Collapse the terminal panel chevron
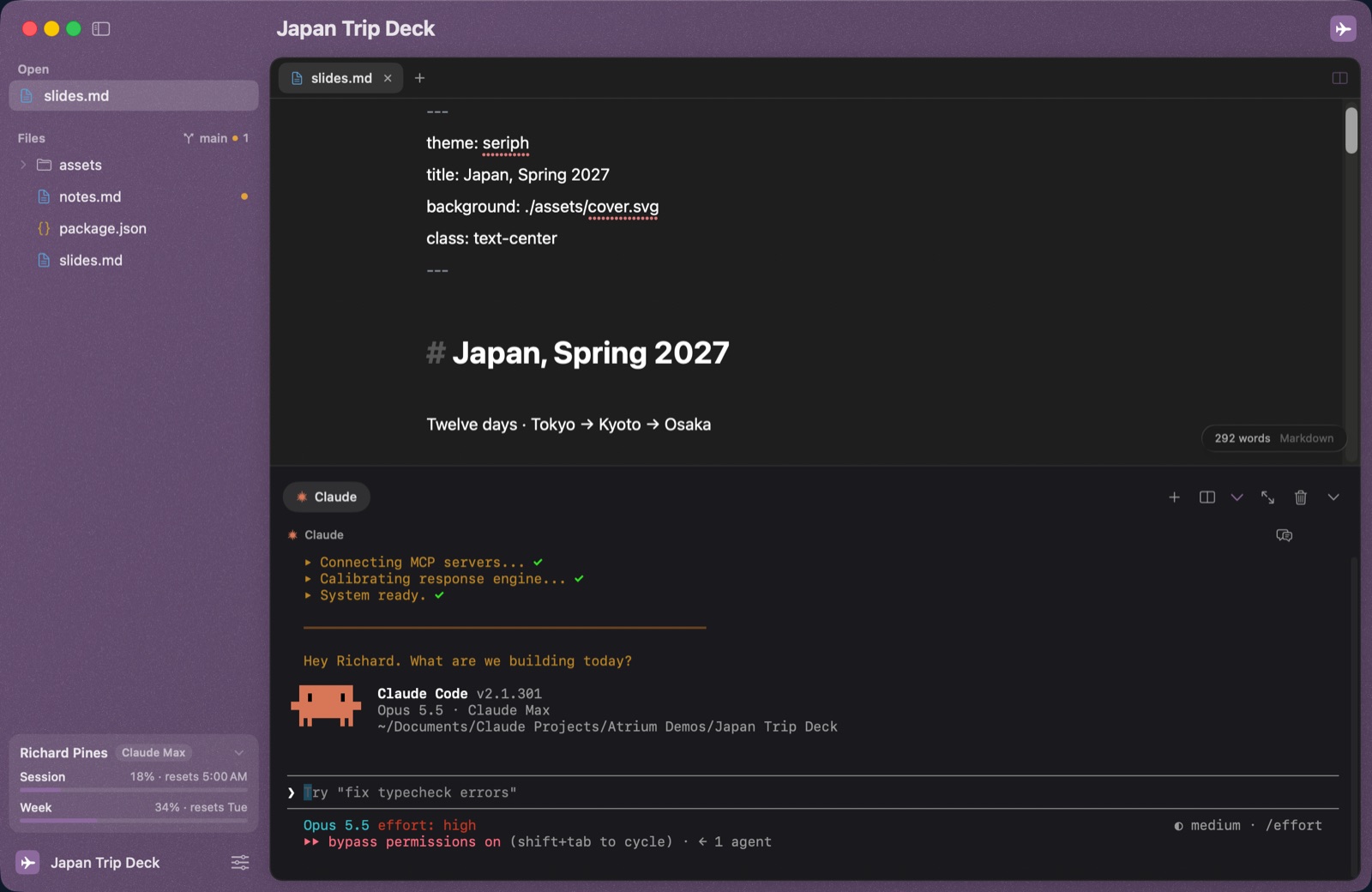The height and width of the screenshot is (892, 1372). pos(1333,497)
